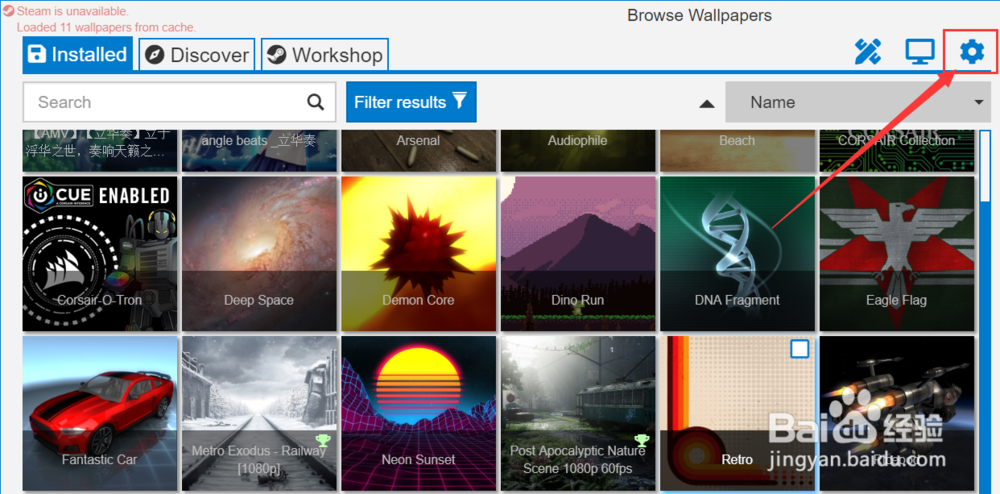The image size is (1000, 494).
Task: Open the Name sort dropdown
Action: 857,102
